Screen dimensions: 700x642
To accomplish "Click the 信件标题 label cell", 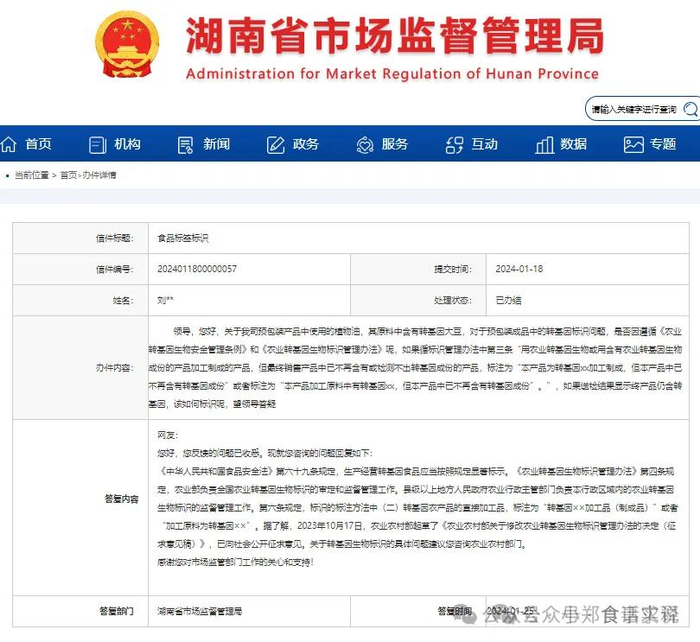I will click(80, 238).
